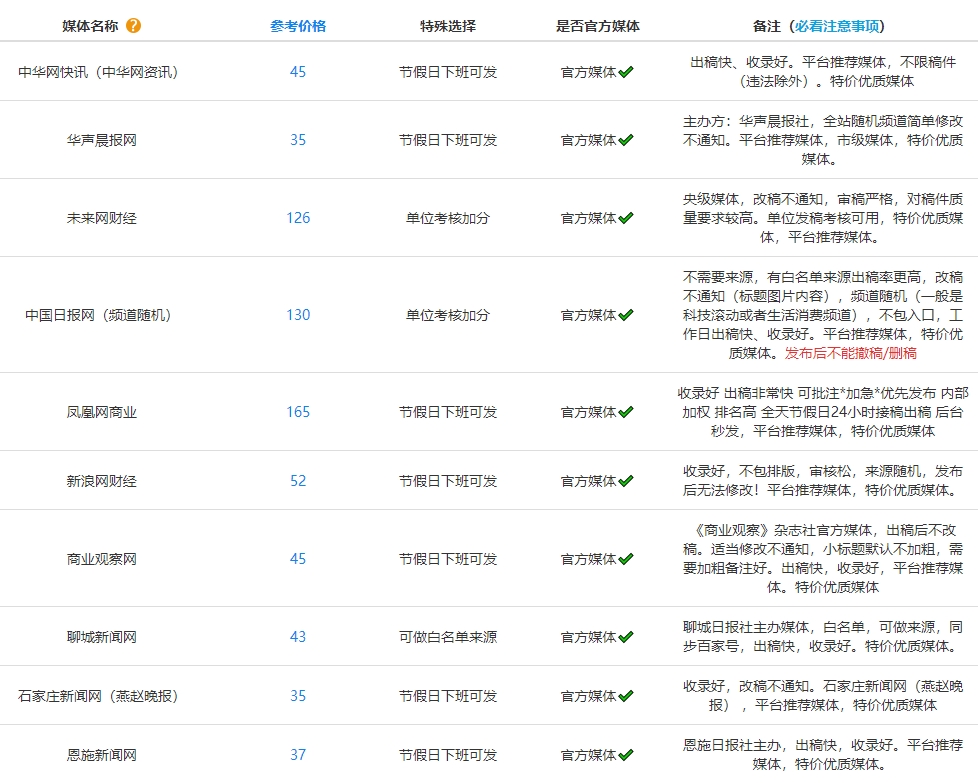Viewport: 978px width, 783px height.
Task: Click price 52 for 新浪网财经
Action: pos(298,481)
